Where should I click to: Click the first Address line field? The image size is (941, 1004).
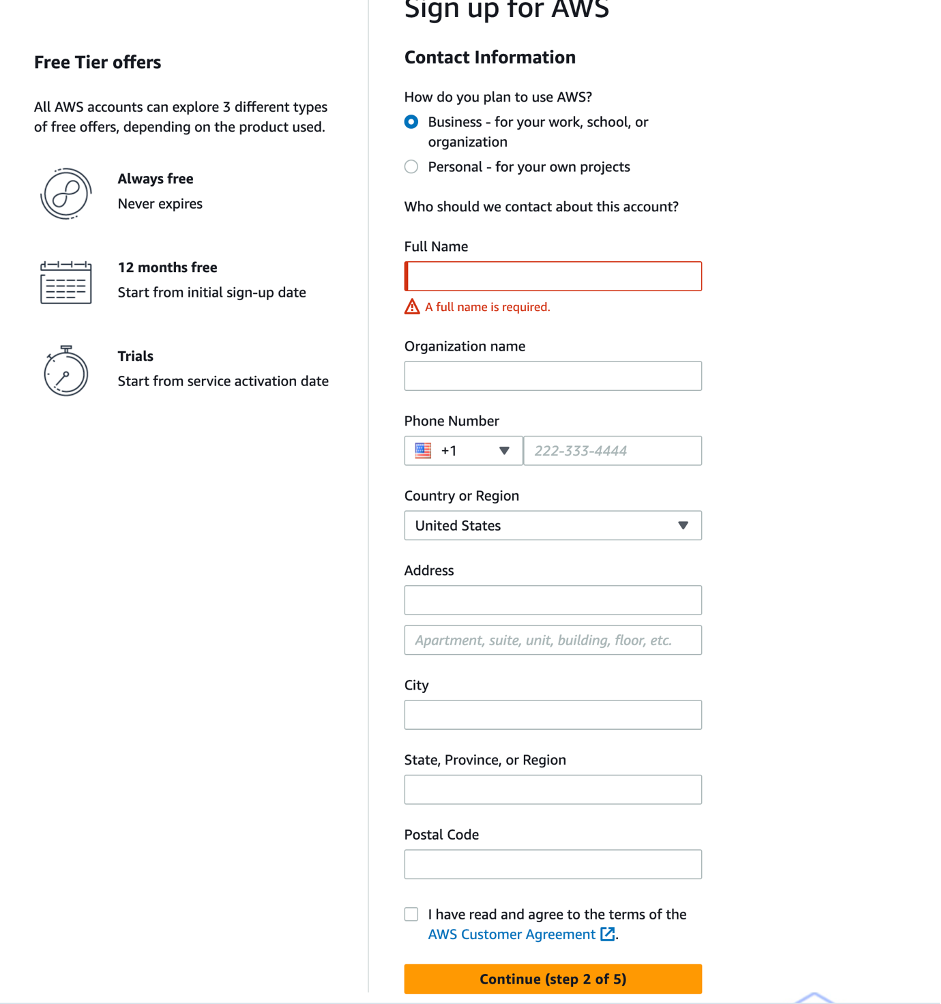[553, 600]
